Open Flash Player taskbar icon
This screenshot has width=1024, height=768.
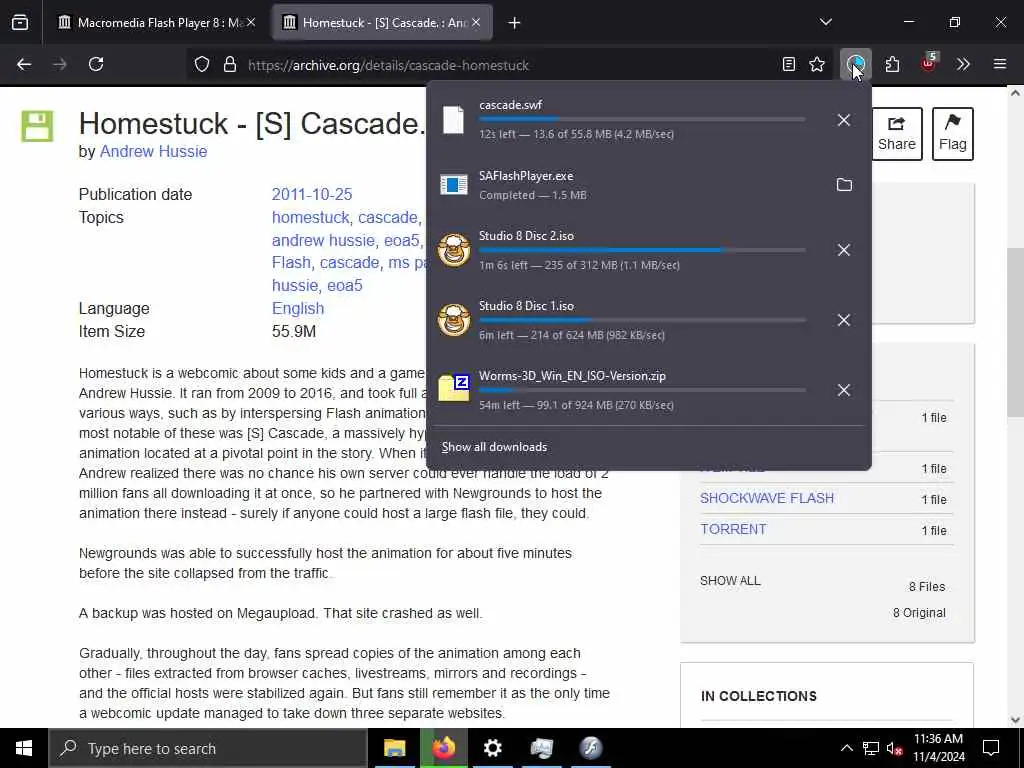(590, 748)
